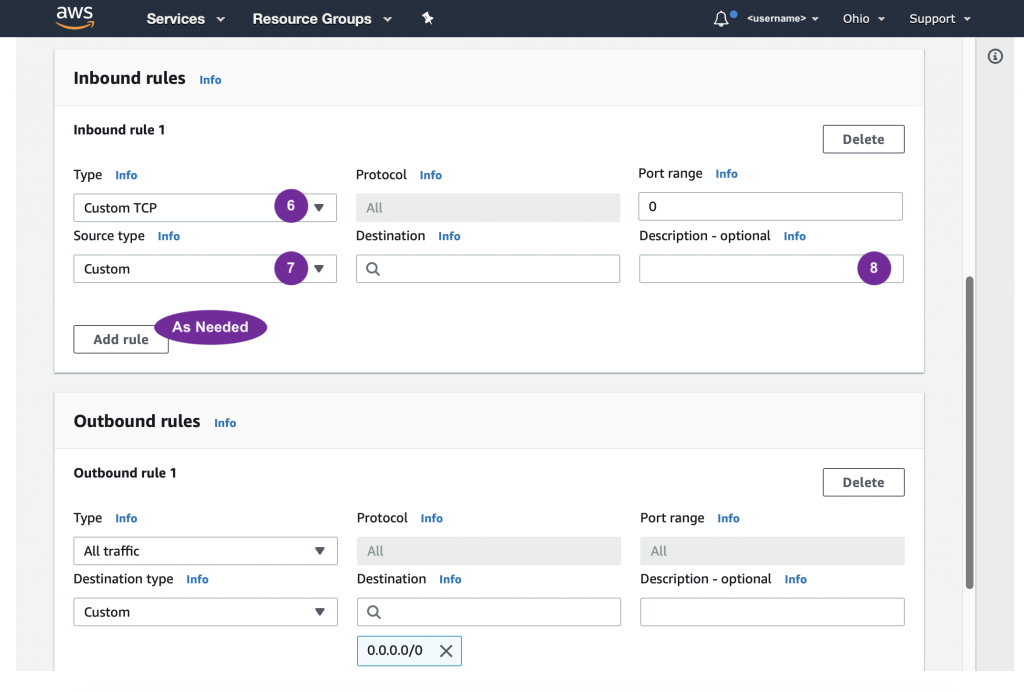Click the AWS logo home icon
This screenshot has height=692, width=1024.
(75, 17)
